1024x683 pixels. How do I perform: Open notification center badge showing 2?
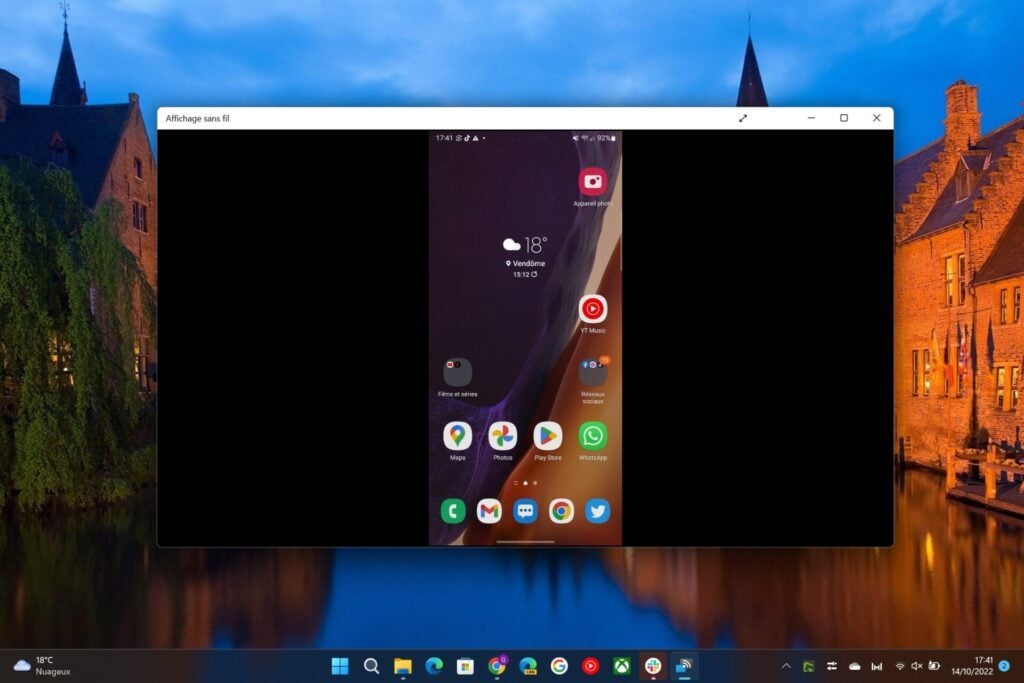[x=1004, y=666]
